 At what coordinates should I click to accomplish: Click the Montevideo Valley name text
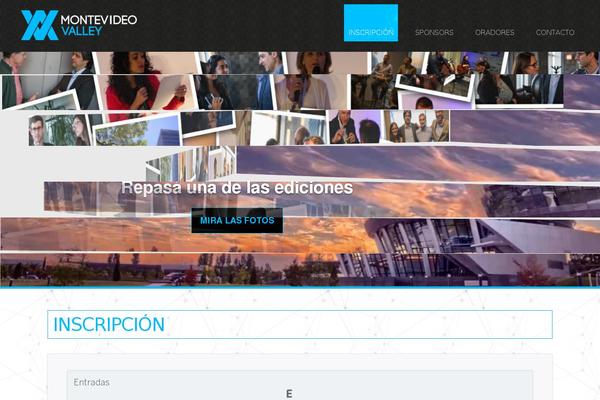tap(99, 25)
